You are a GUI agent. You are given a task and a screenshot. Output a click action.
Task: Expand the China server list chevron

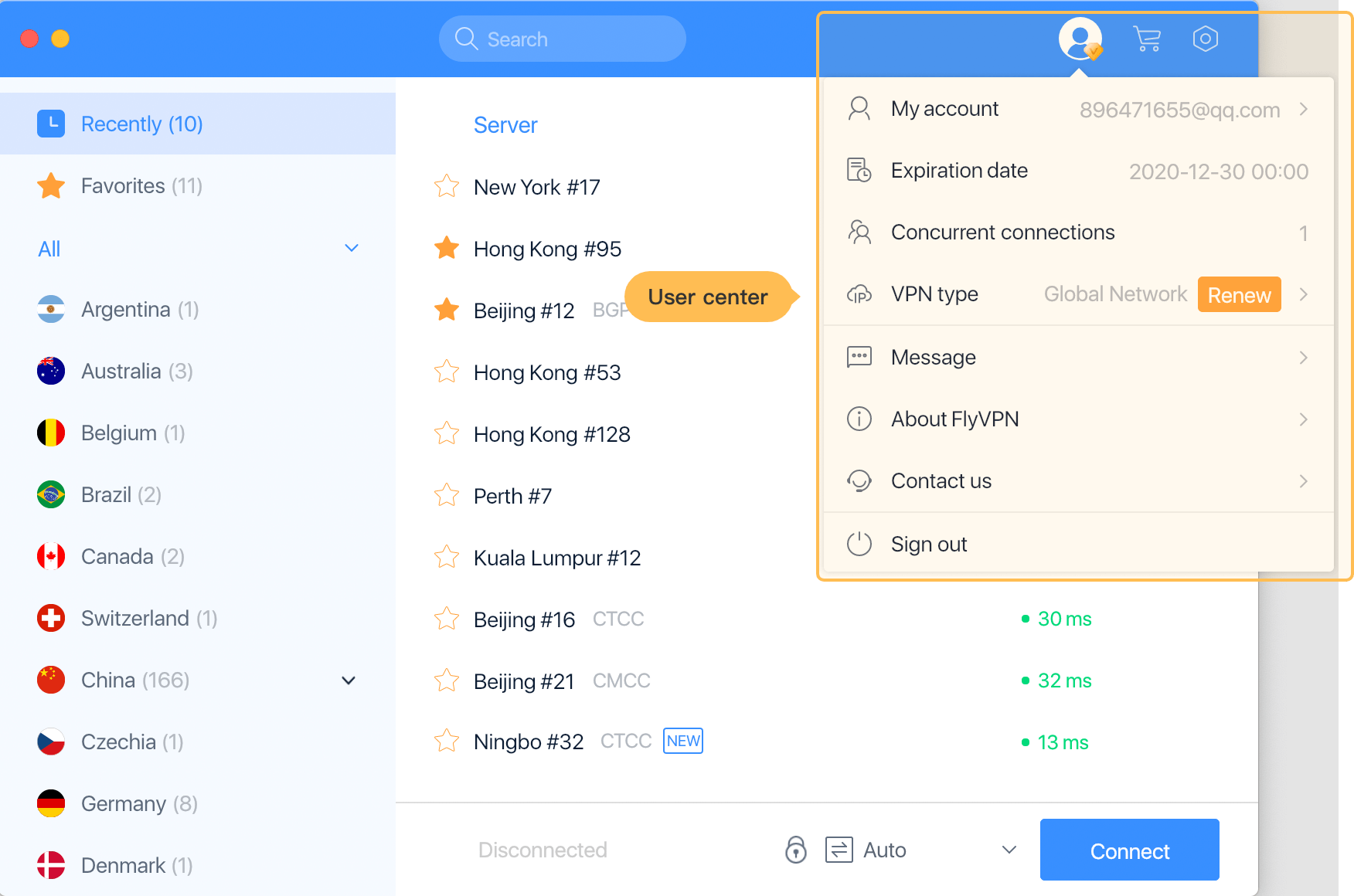[x=349, y=680]
